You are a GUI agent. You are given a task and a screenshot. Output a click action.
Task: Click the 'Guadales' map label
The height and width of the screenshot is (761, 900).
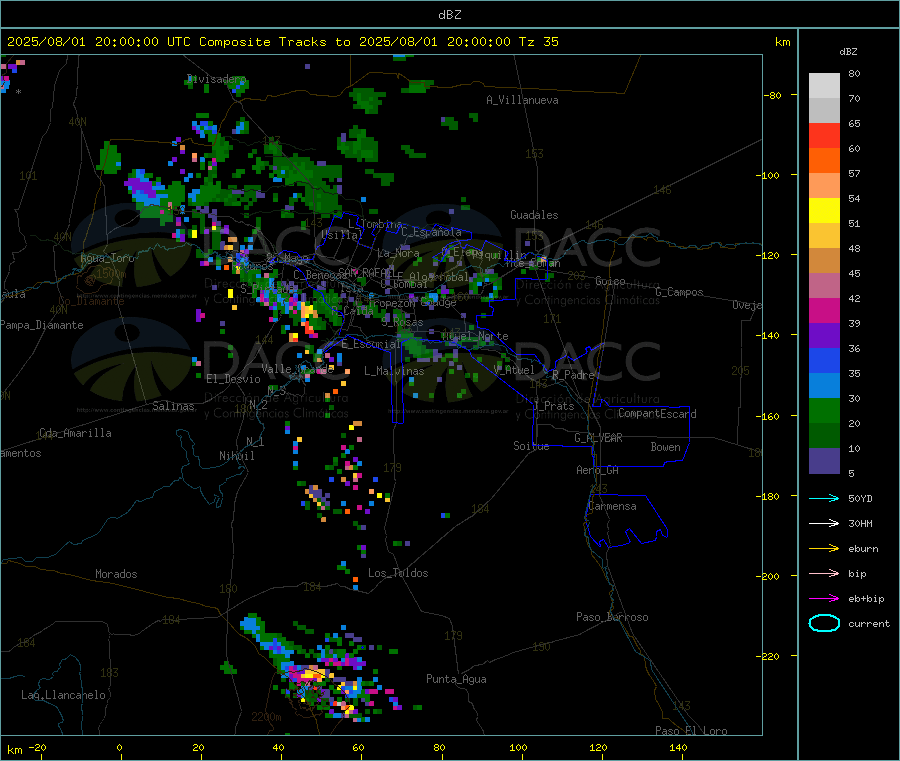coord(534,215)
